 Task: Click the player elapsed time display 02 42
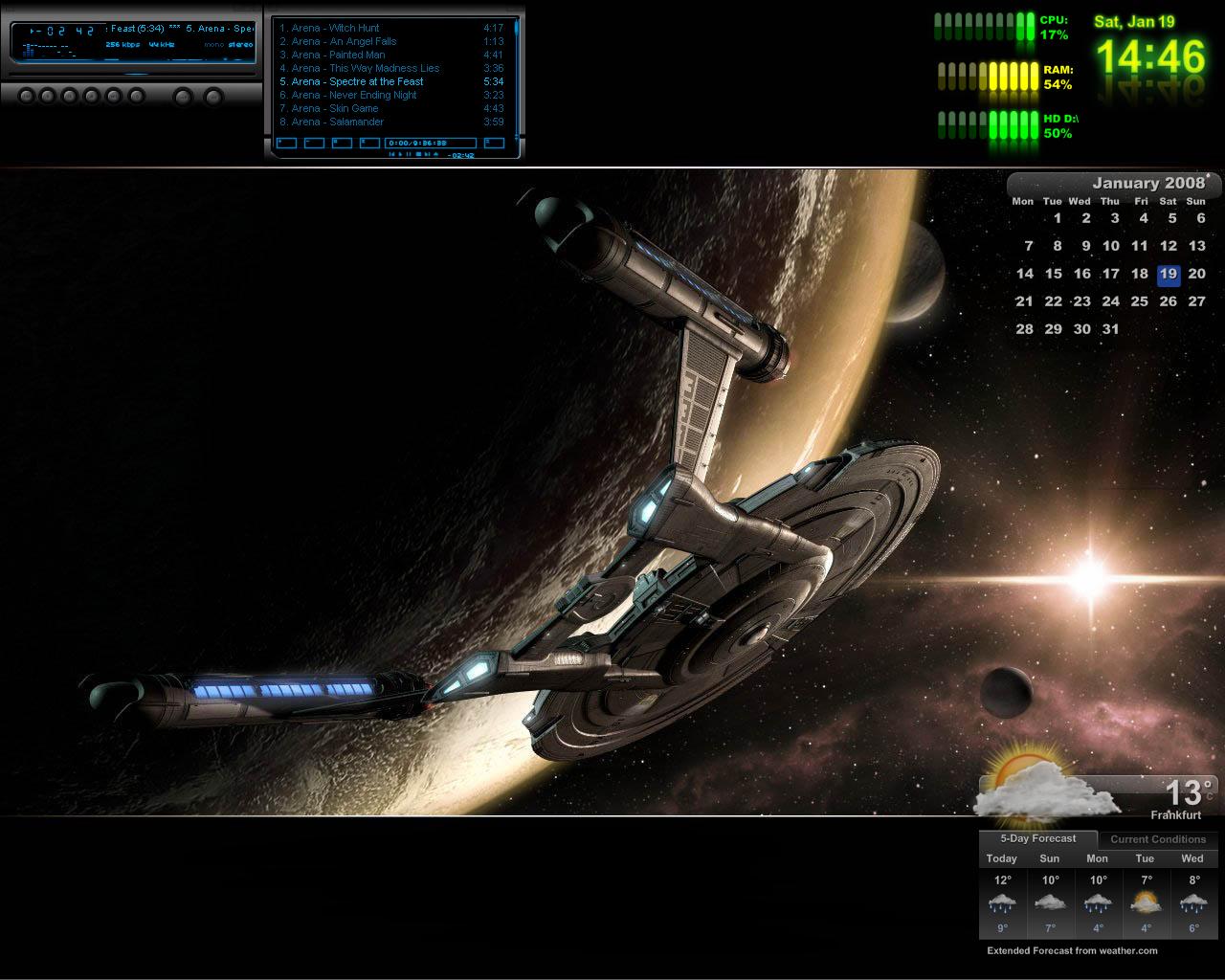pyautogui.click(x=61, y=31)
